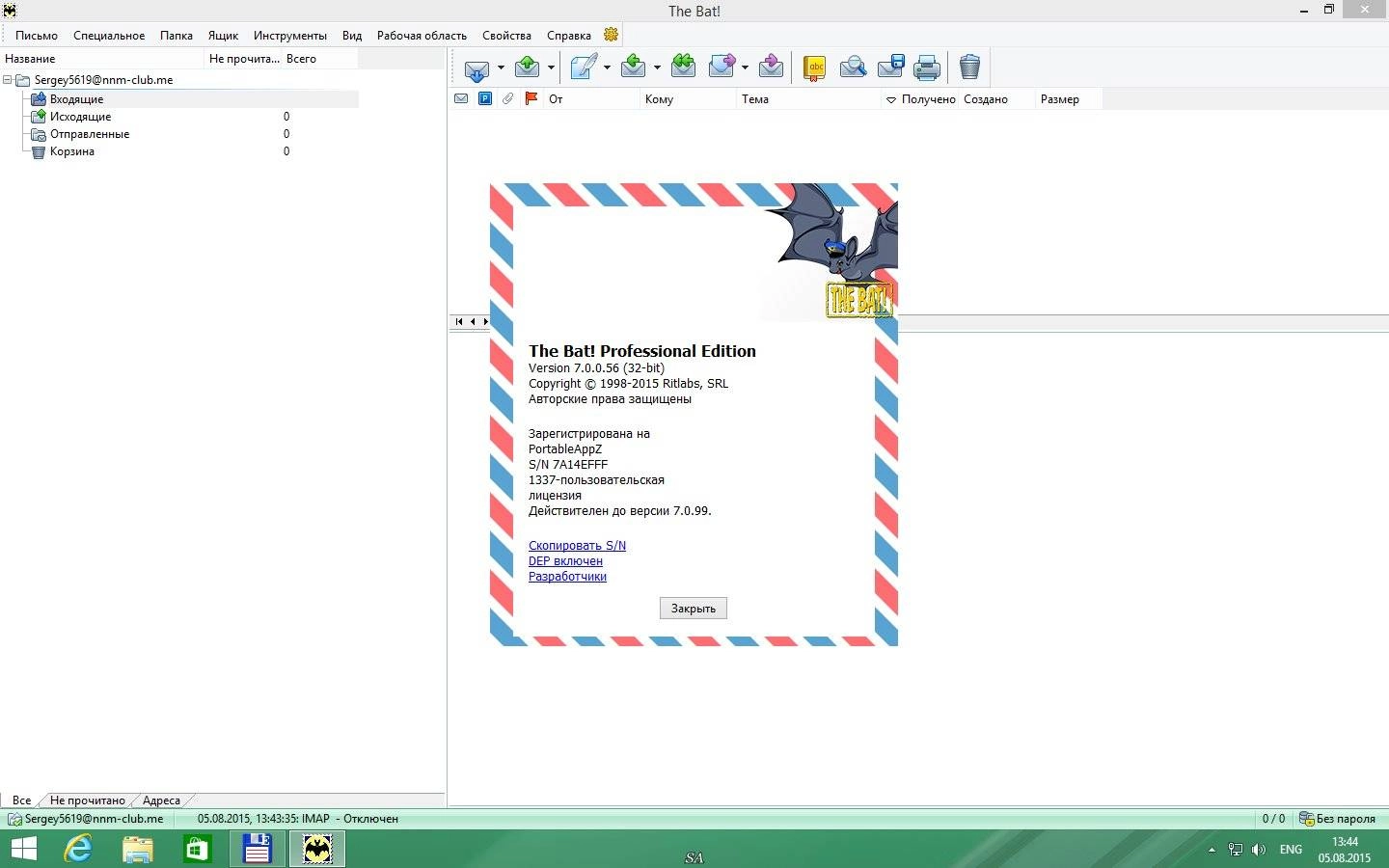Jump to first tab with navigation arrow

[459, 321]
